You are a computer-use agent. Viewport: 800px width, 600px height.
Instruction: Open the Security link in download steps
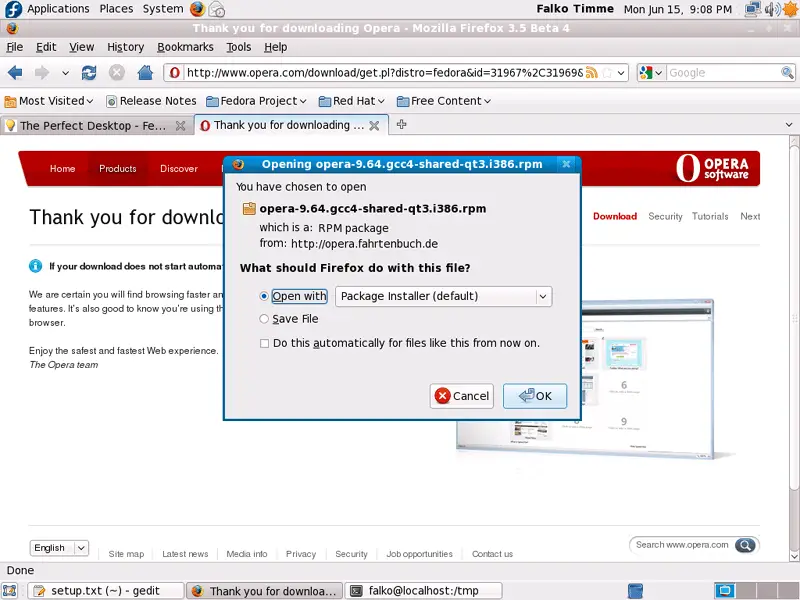coord(665,216)
